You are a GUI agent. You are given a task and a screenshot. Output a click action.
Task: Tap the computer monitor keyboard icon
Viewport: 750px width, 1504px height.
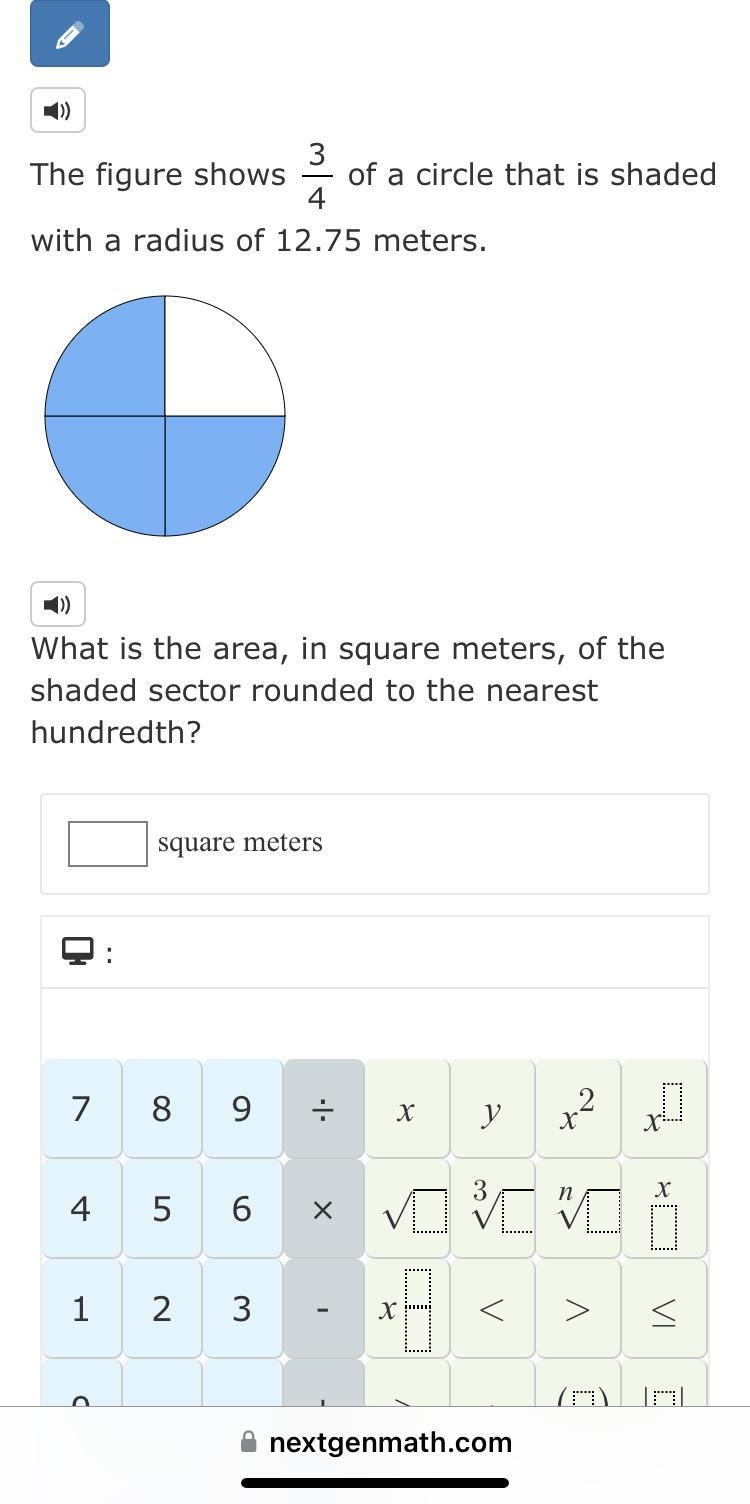click(78, 951)
